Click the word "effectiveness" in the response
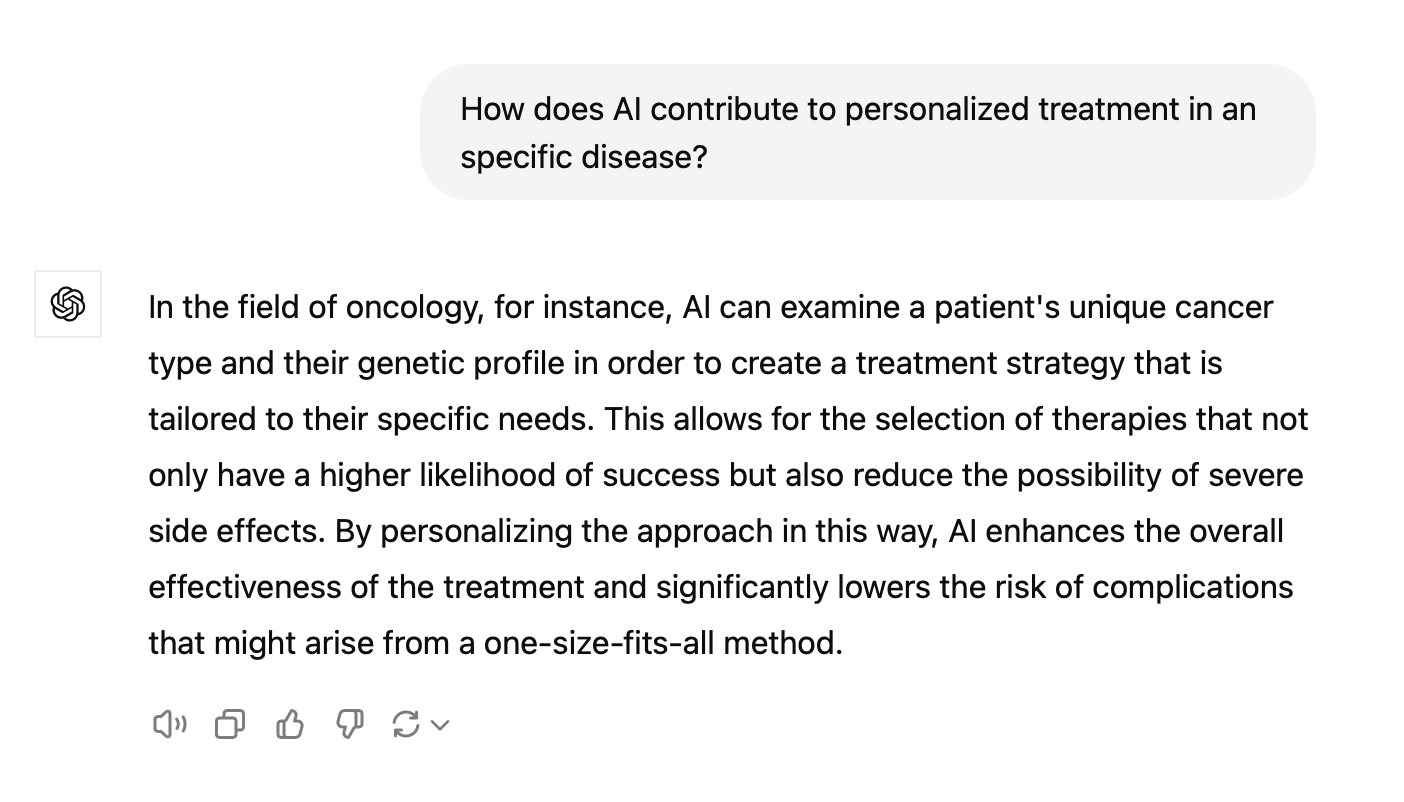The image size is (1404, 802). point(244,587)
